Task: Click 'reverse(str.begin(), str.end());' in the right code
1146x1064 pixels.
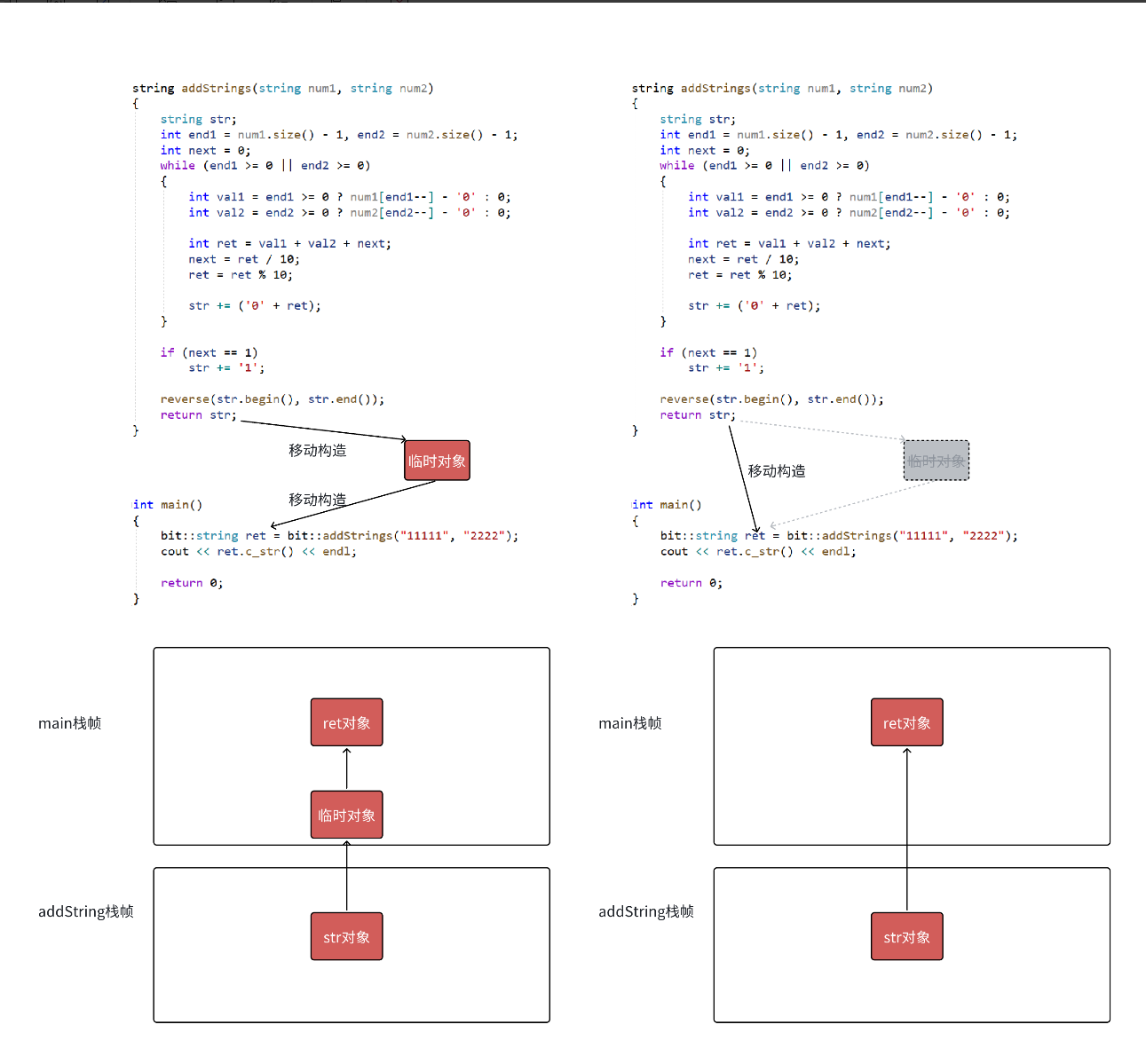Action: tap(772, 399)
